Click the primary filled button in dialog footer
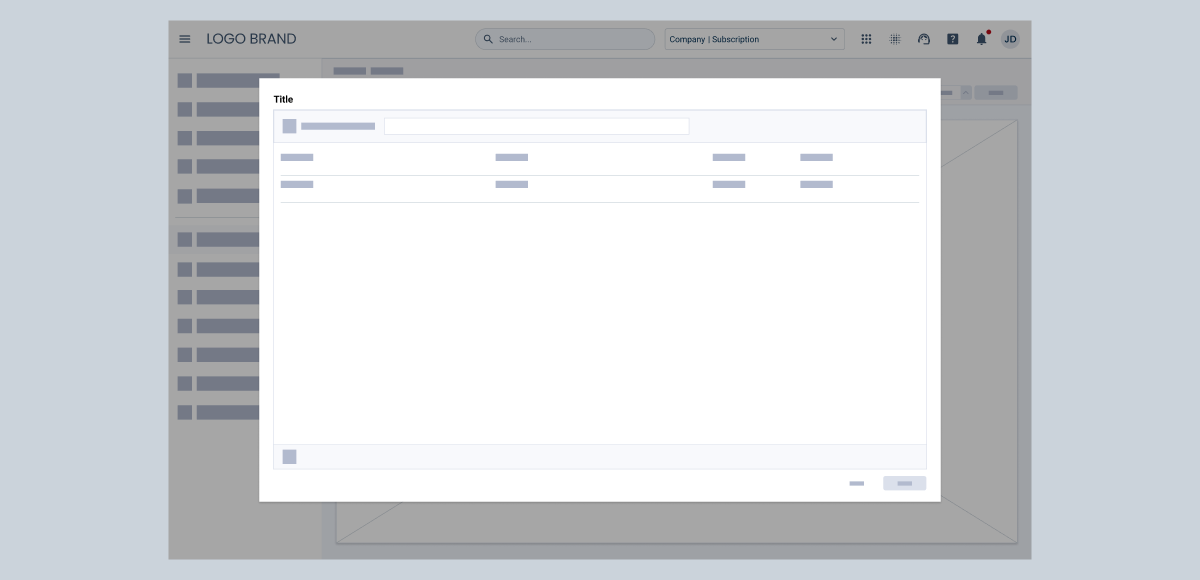 click(904, 483)
